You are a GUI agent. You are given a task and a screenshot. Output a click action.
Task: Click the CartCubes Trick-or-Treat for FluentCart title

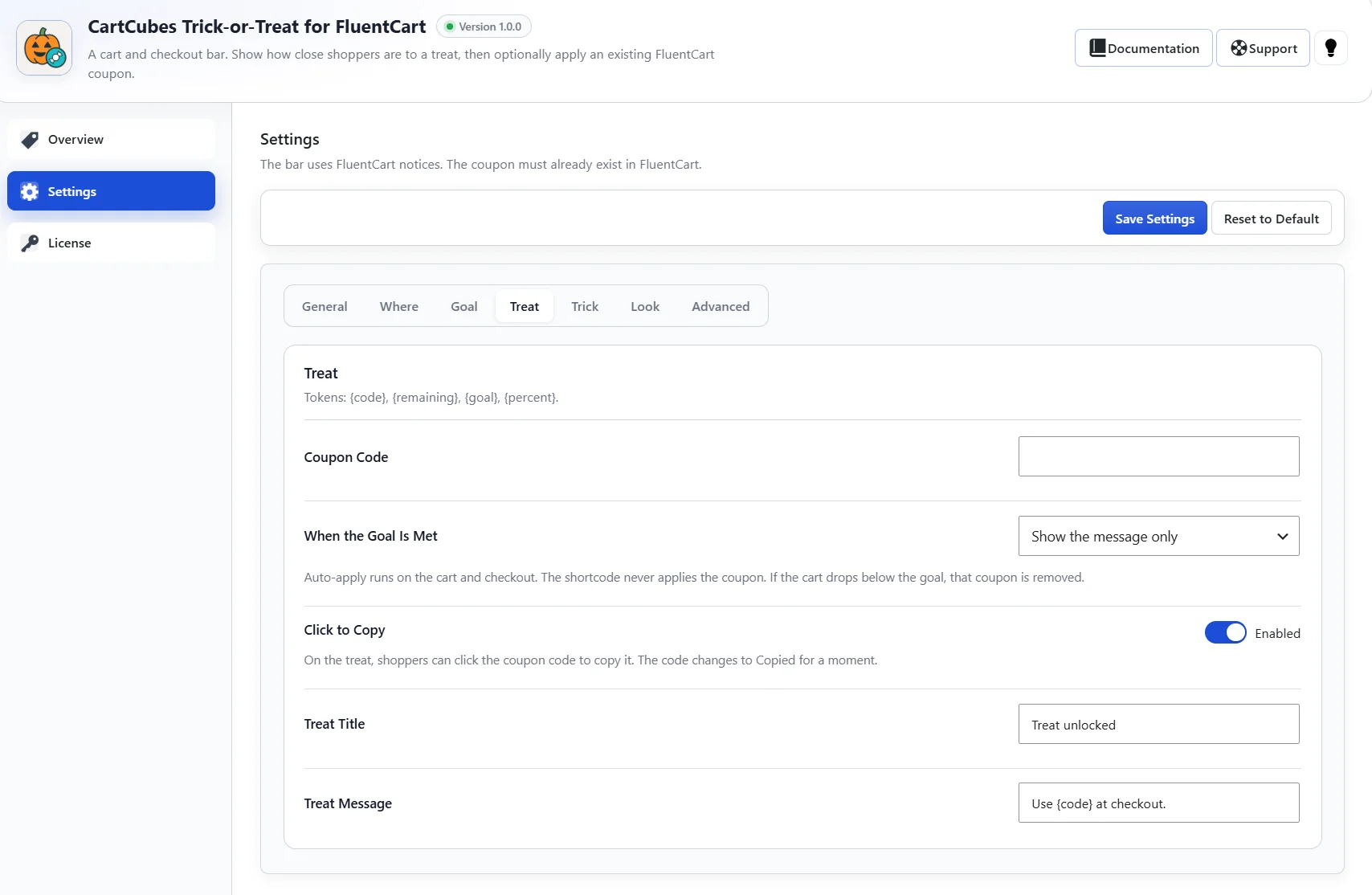pyautogui.click(x=257, y=27)
